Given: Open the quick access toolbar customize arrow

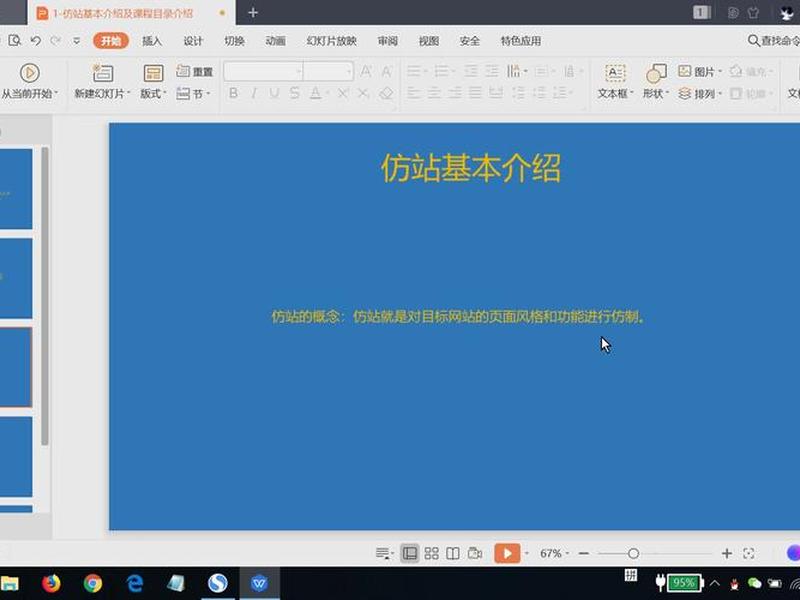Looking at the screenshot, I should (76, 40).
